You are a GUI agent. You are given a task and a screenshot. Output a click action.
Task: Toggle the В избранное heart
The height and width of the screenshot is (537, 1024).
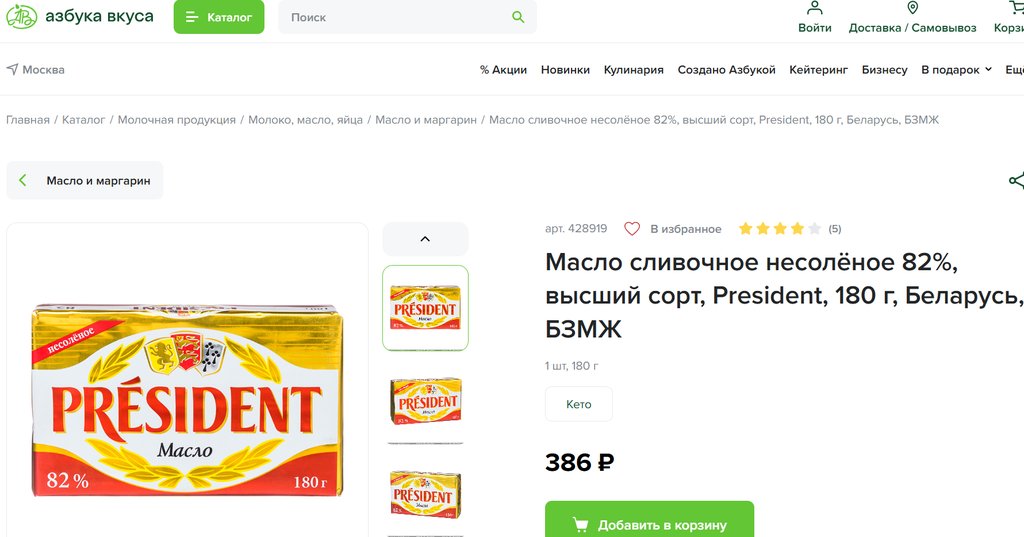(x=632, y=229)
